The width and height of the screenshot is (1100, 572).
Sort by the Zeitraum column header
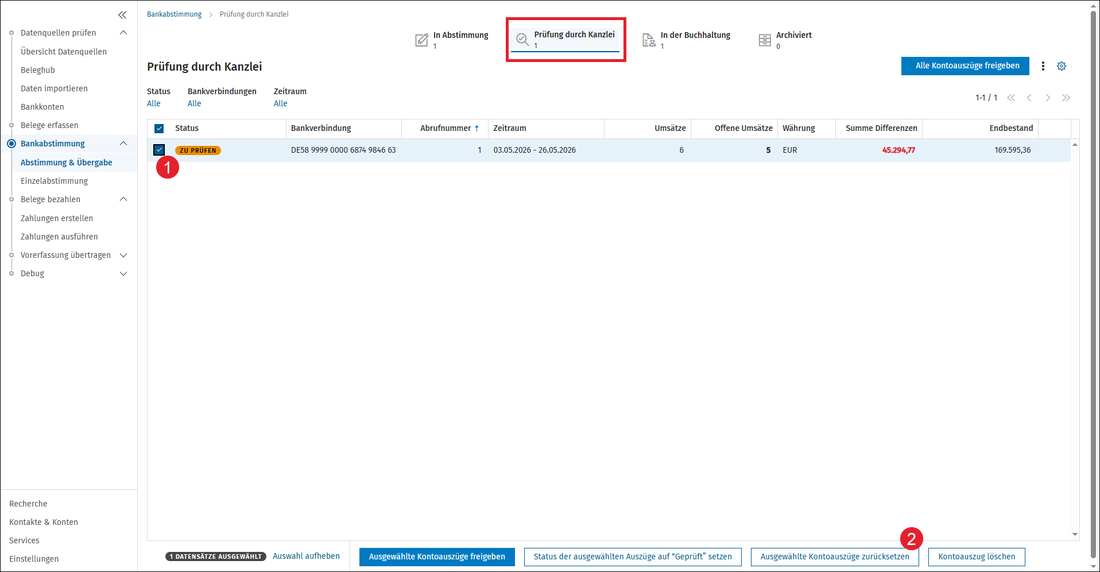509,128
